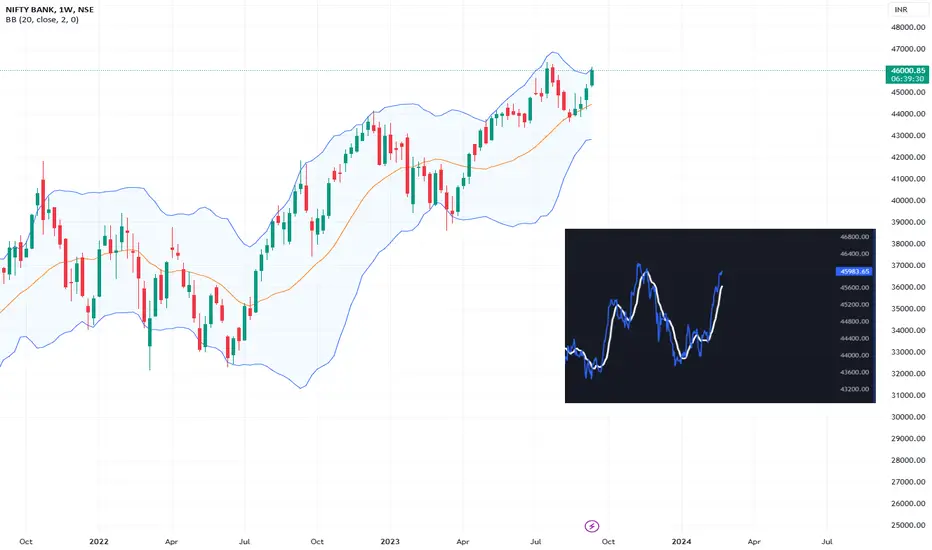Click the 06:39:30 countdown timer label

point(908,78)
